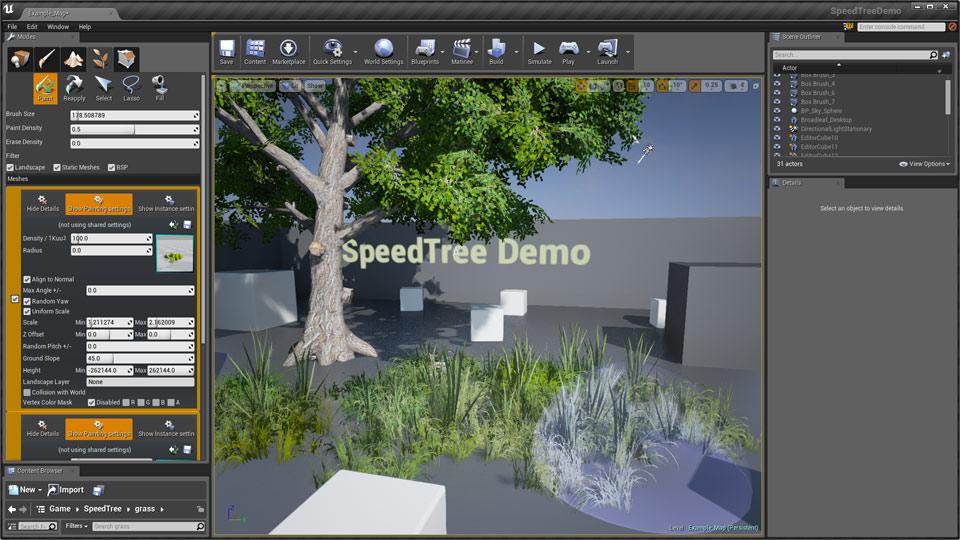Click Save in the main toolbar

(227, 51)
